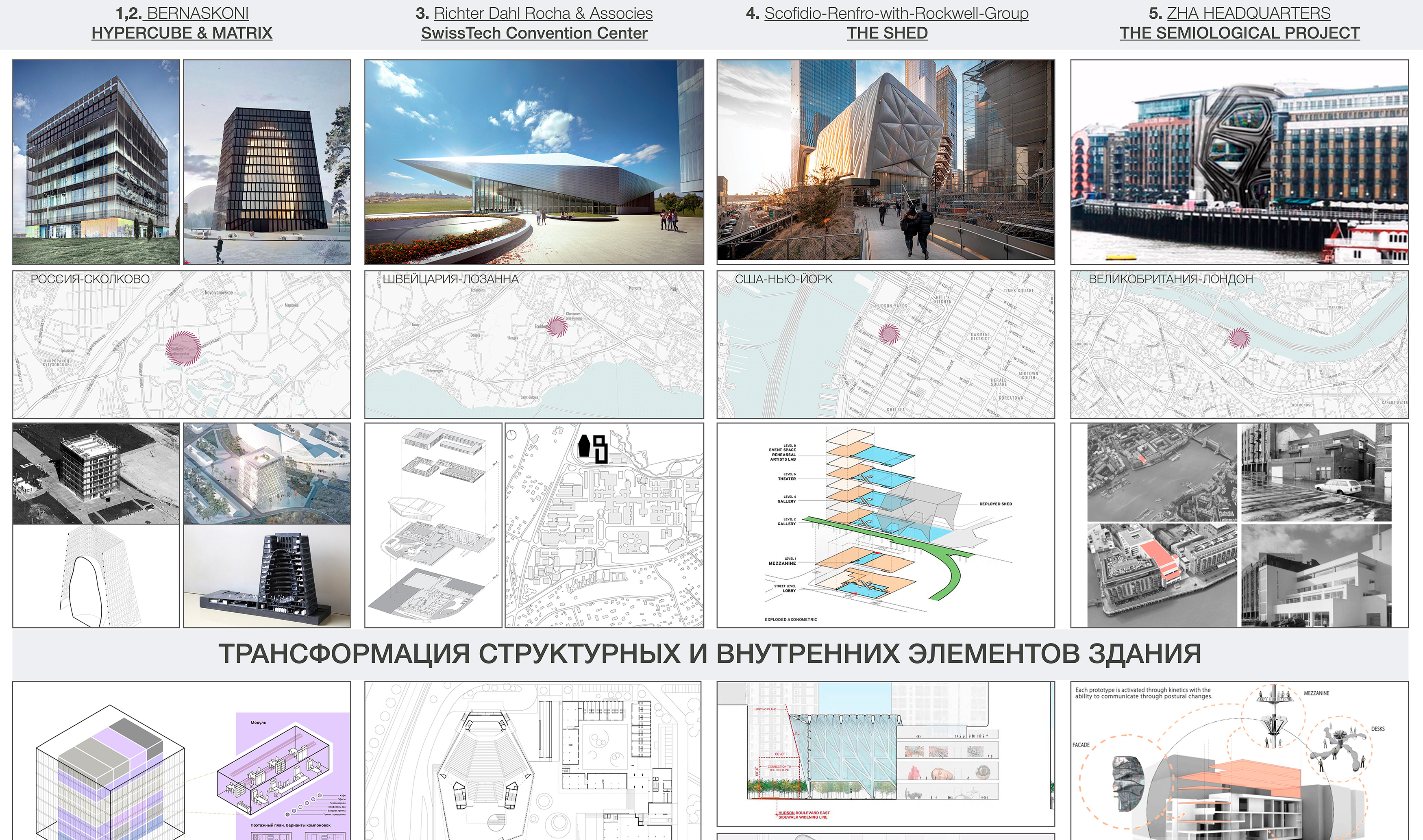Click the BERNASKONI heading link
This screenshot has height=840, width=1423.
point(197,13)
